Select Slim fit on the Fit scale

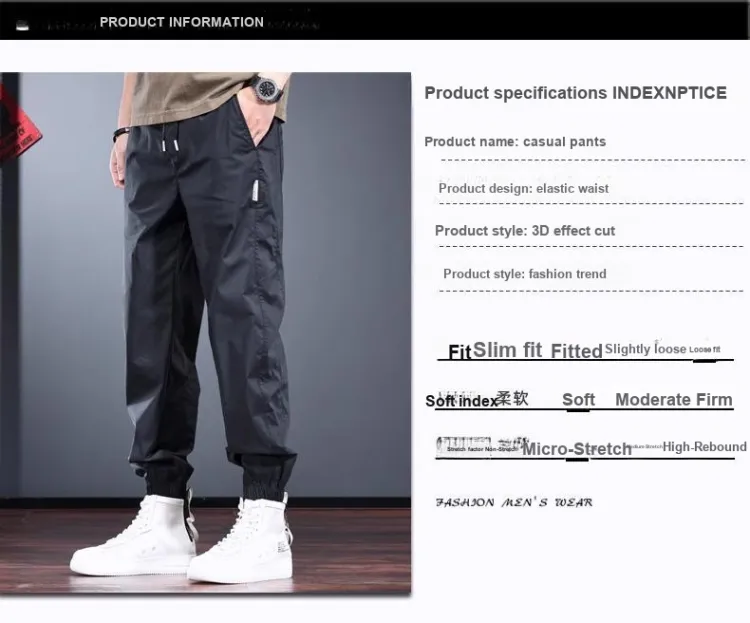(507, 350)
